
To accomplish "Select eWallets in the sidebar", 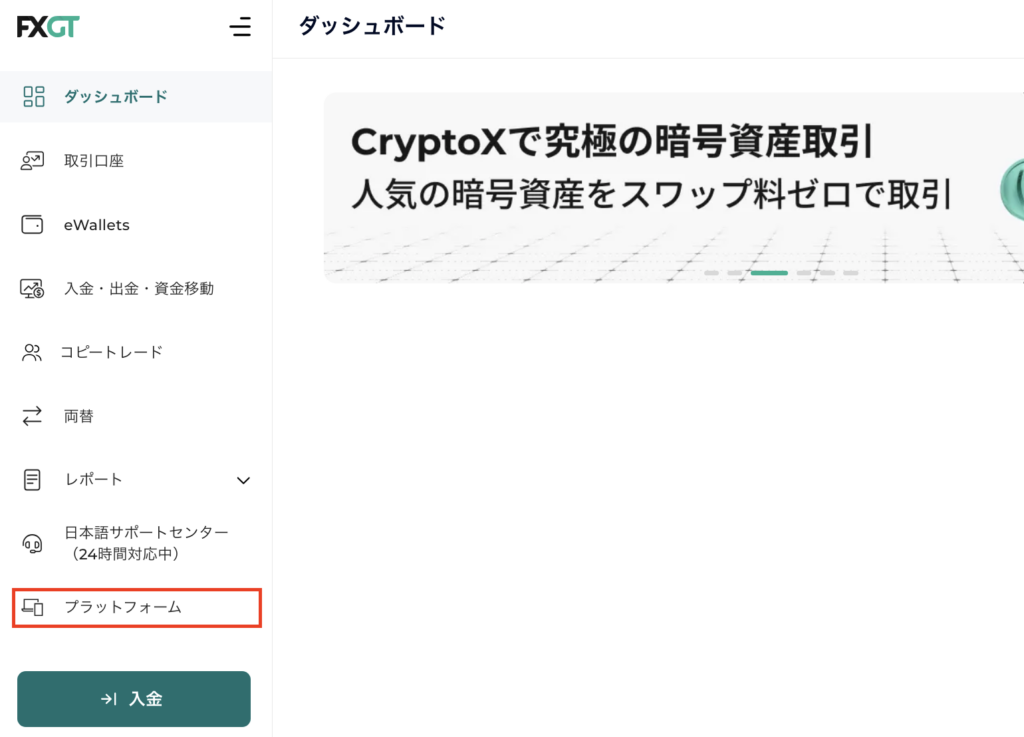I will tap(97, 225).
